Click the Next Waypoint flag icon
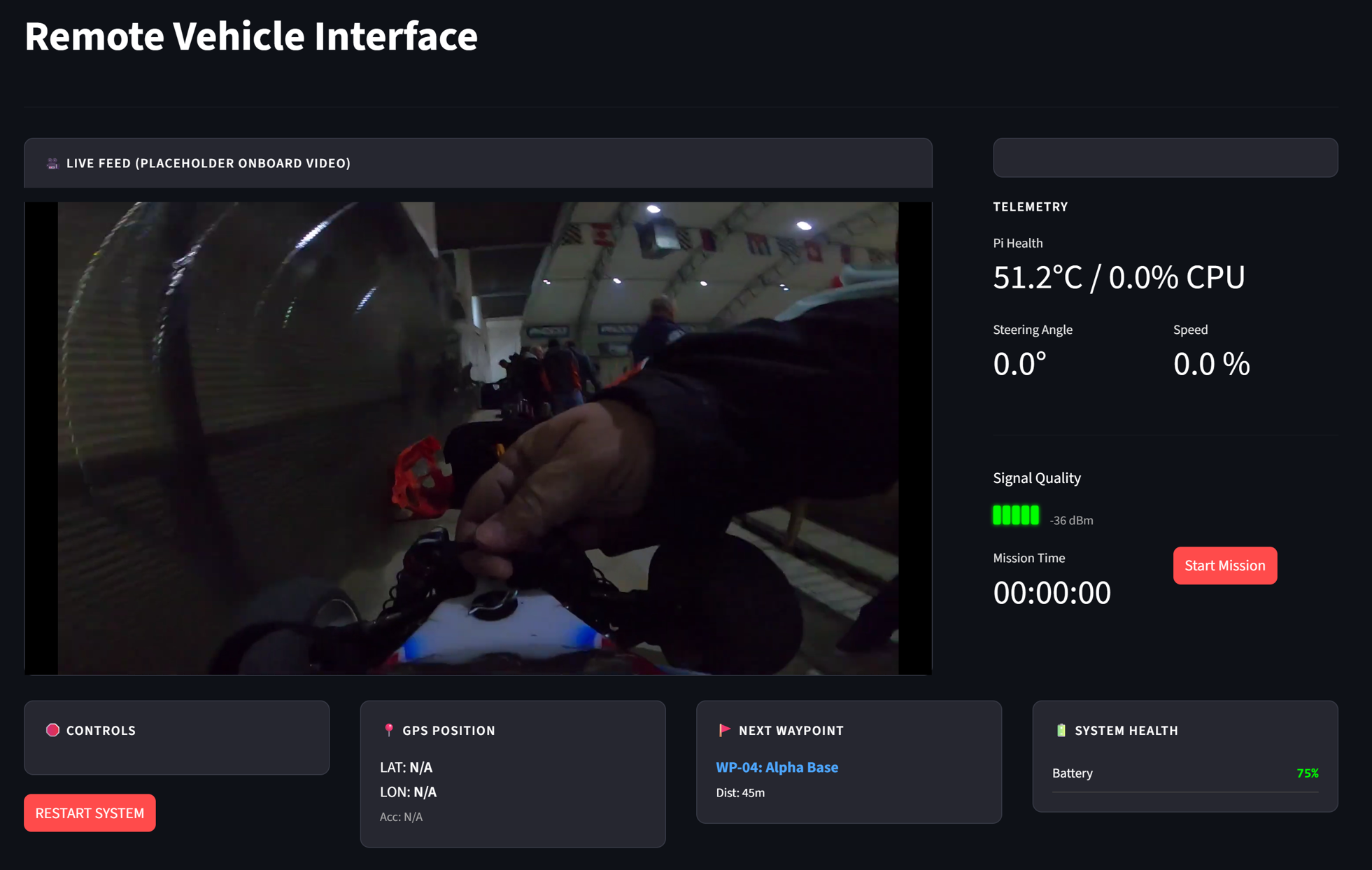 (724, 730)
